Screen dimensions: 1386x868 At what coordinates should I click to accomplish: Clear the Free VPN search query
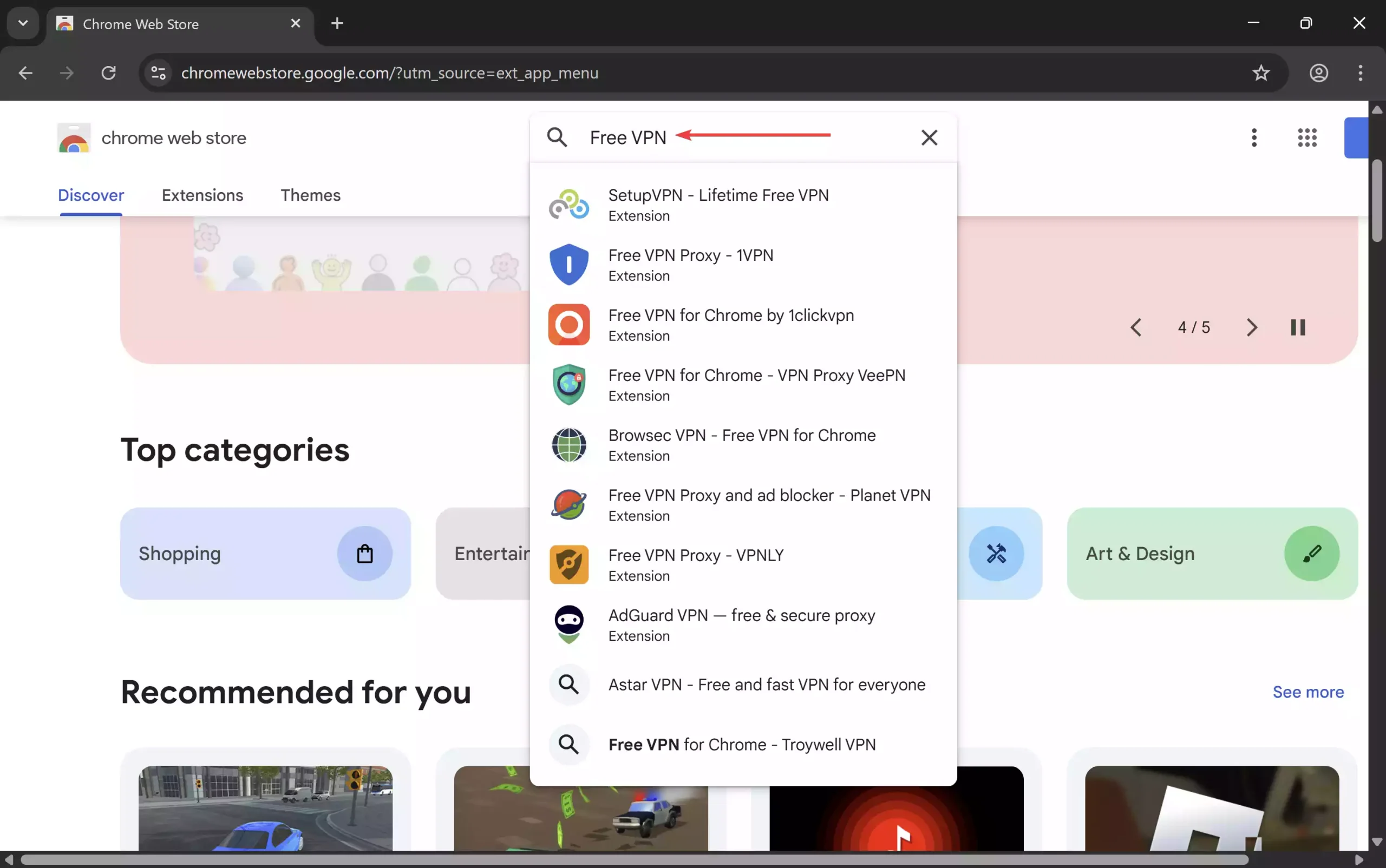click(x=929, y=137)
